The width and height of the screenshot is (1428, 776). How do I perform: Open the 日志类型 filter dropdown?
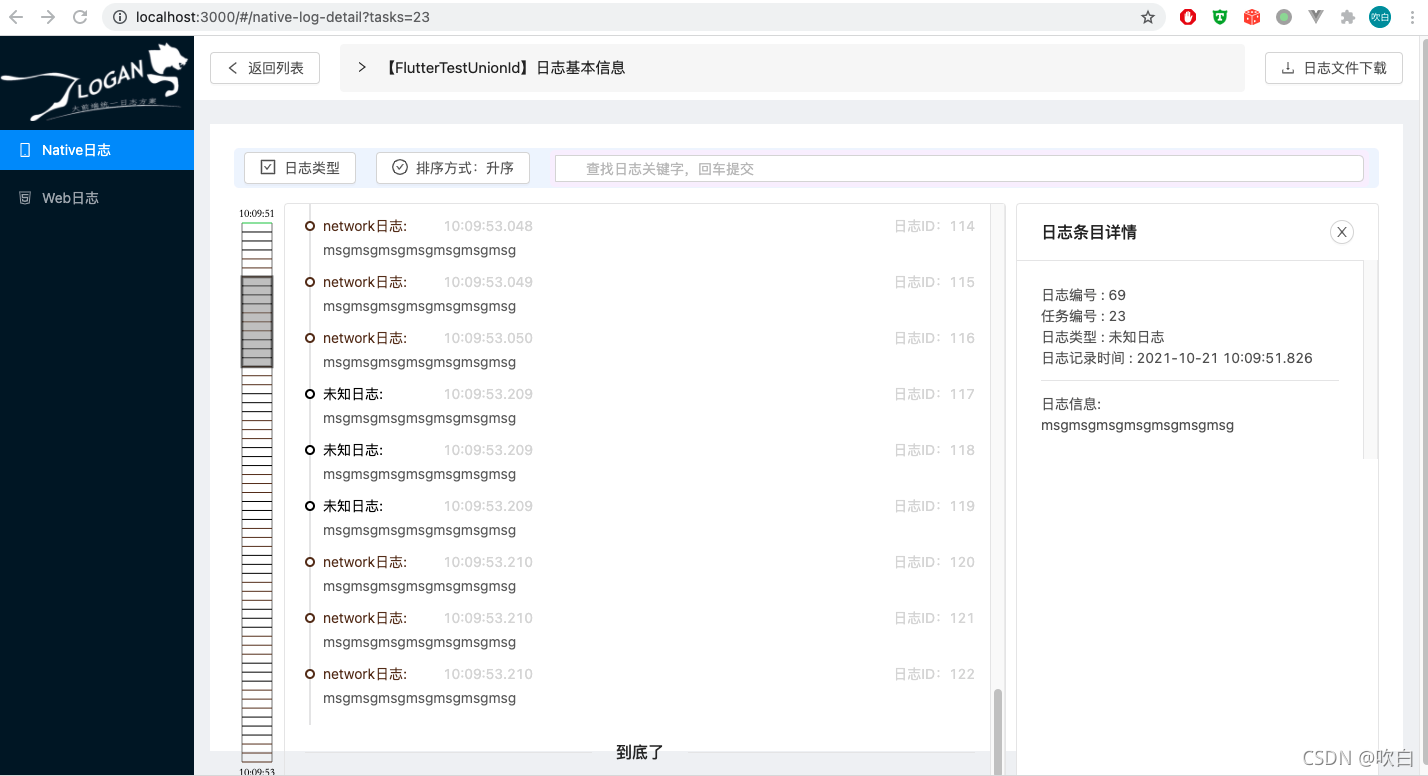click(x=299, y=167)
